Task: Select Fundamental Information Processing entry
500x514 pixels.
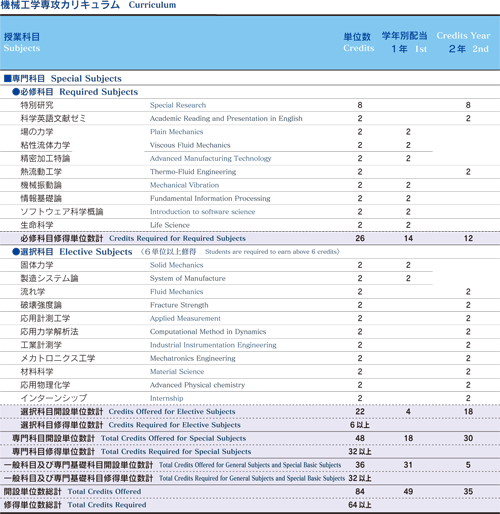Action: [210, 198]
